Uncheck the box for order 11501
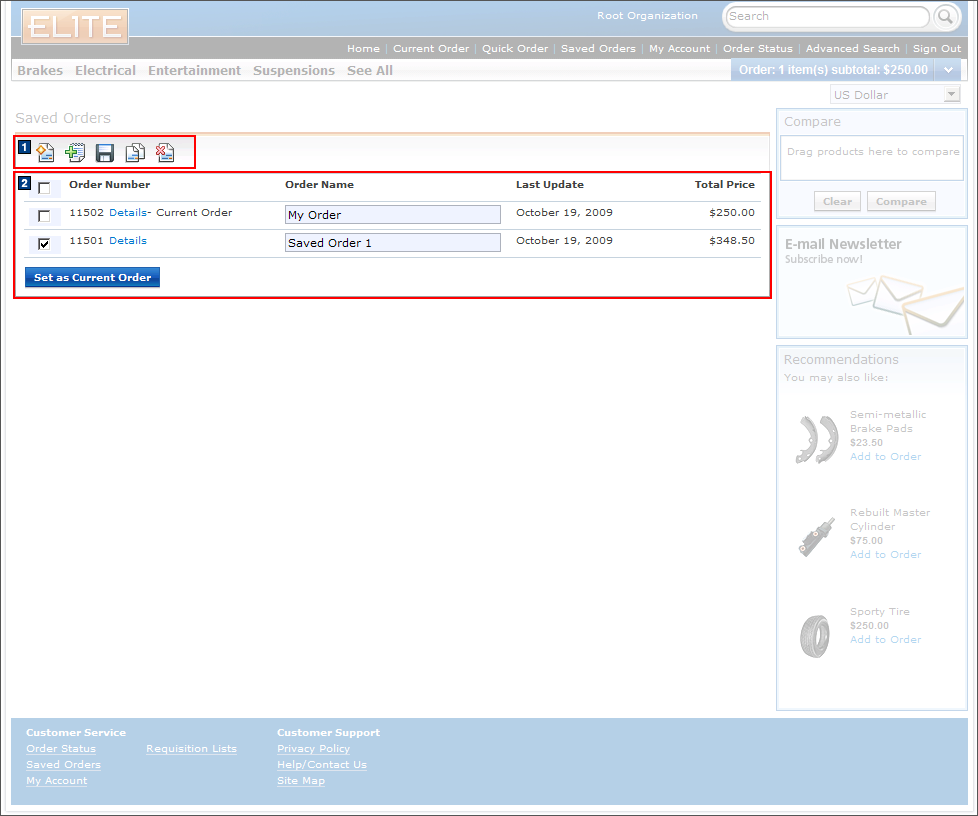Image resolution: width=978 pixels, height=816 pixels. pyautogui.click(x=44, y=243)
